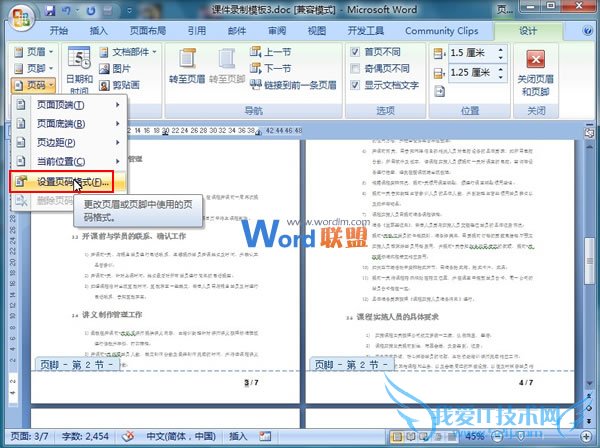Click 字数: 2,454 word count
This screenshot has height=448, width=600.
85,436
